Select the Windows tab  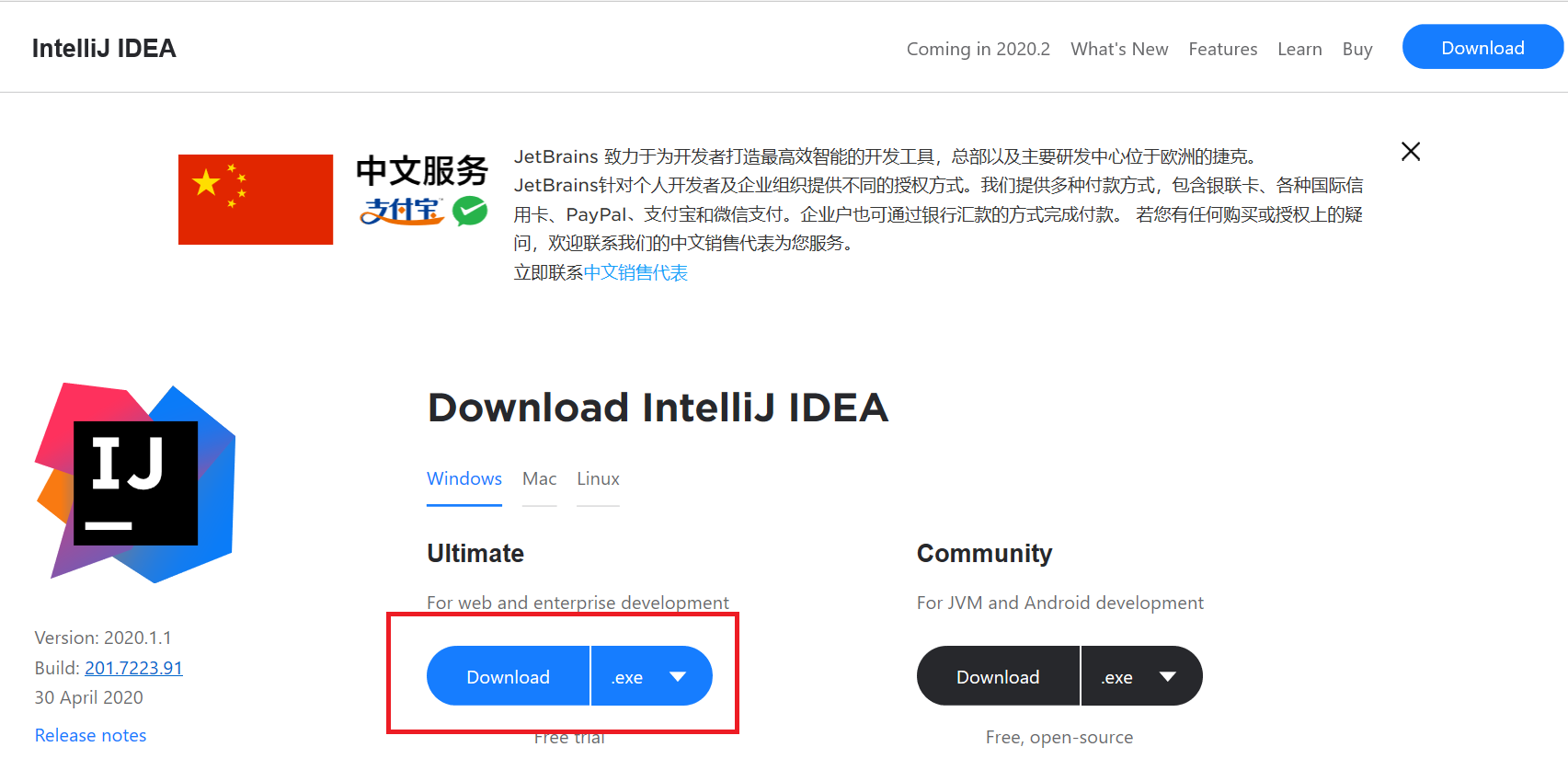(x=464, y=479)
